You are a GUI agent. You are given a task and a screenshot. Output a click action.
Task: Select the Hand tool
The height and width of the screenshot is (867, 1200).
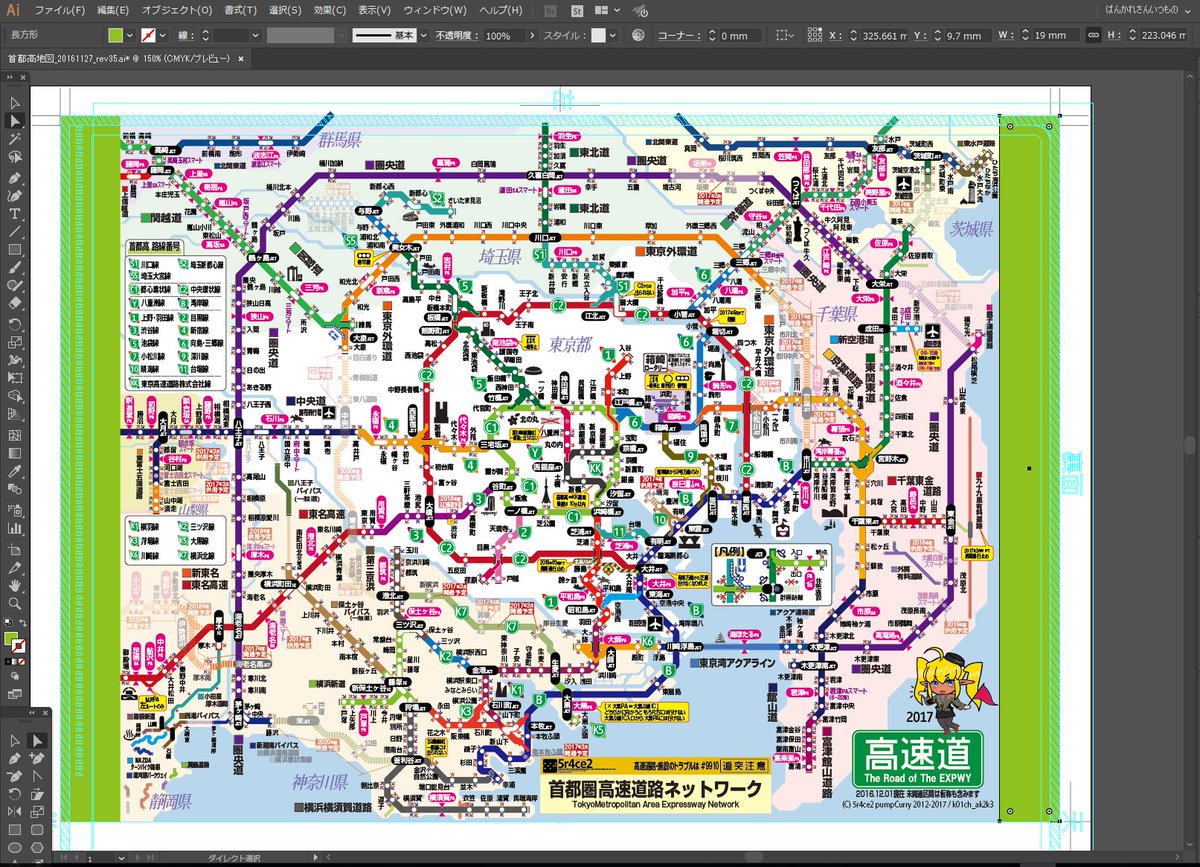tap(15, 584)
